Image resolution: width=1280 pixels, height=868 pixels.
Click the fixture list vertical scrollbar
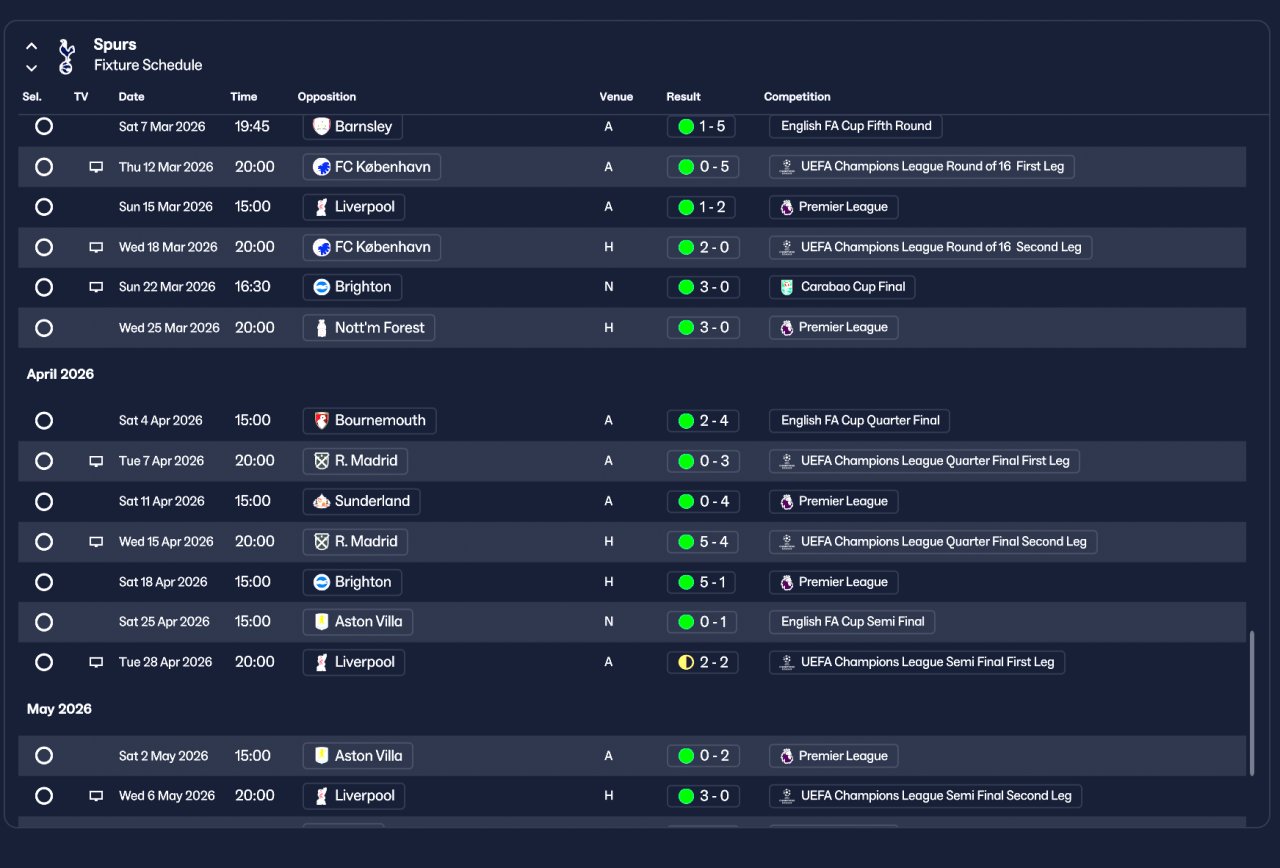point(1251,703)
